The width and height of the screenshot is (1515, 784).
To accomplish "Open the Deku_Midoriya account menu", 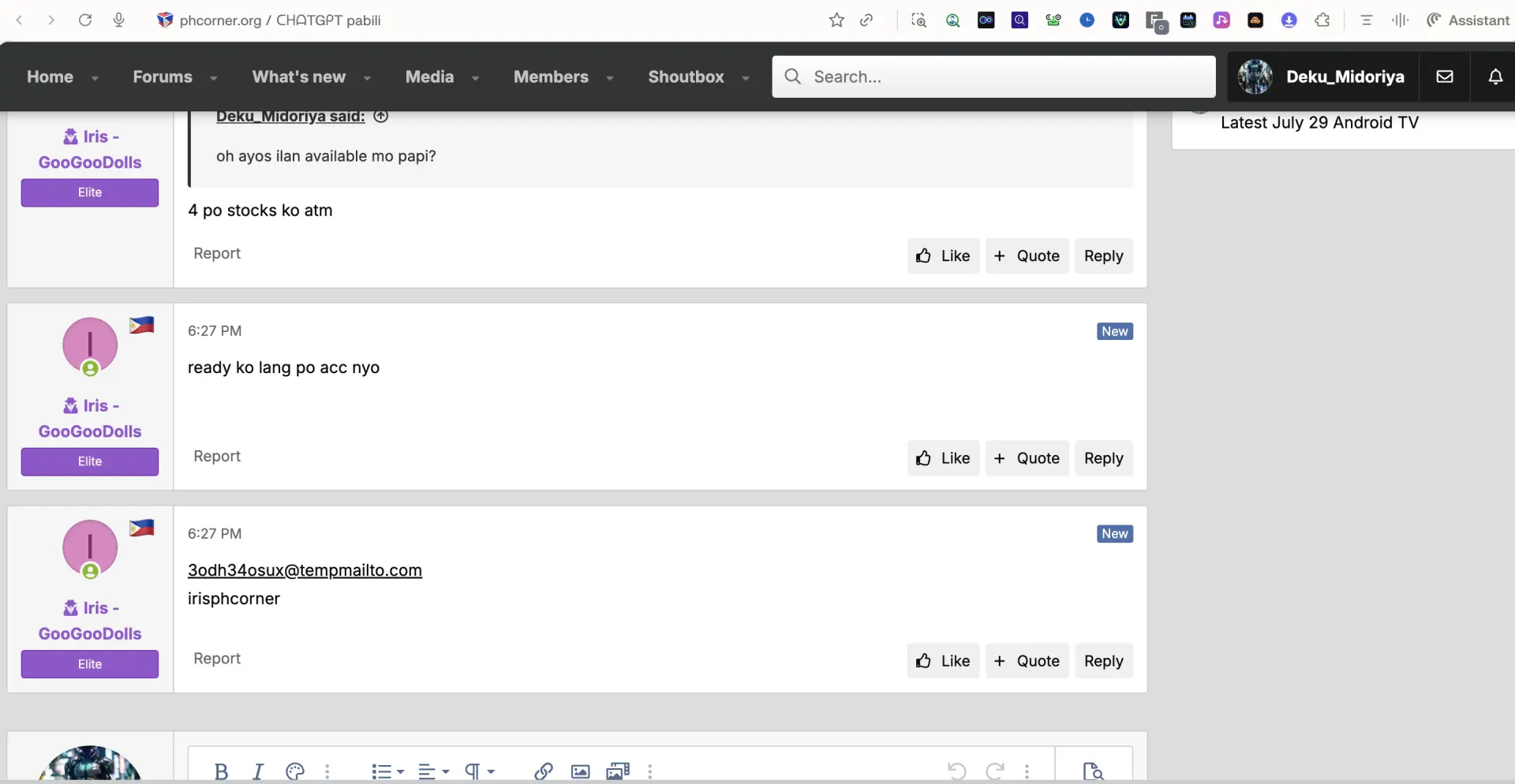I will [1322, 77].
